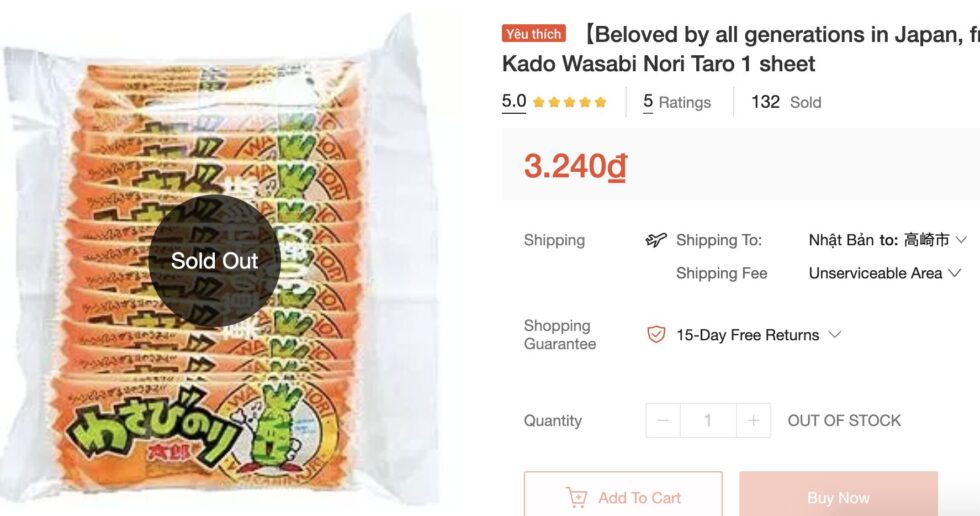980x516 pixels.
Task: Click the Sold Out circle overlay
Action: (214, 260)
